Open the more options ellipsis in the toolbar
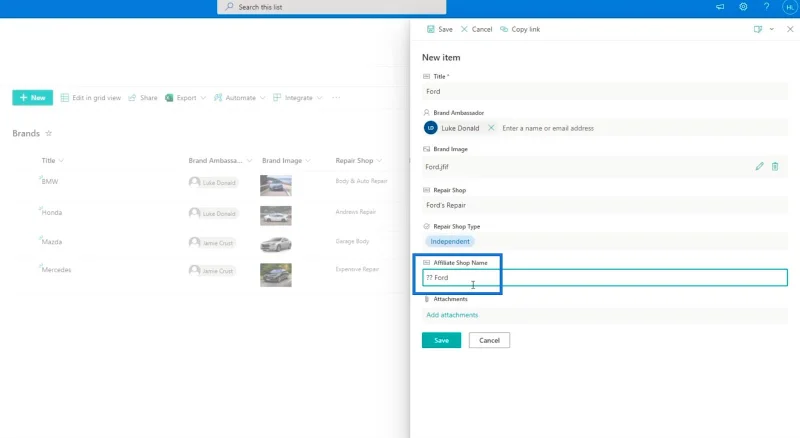 (336, 98)
